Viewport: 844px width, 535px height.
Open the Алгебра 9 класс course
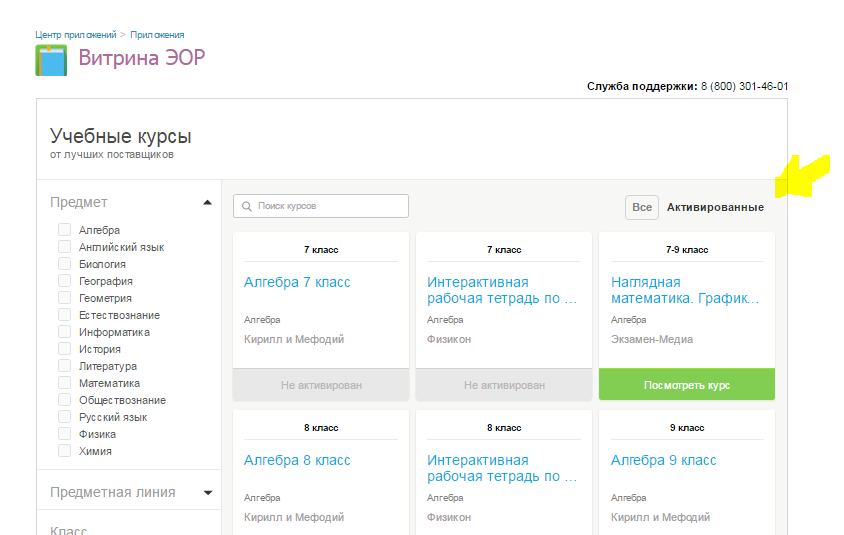pyautogui.click(x=663, y=460)
